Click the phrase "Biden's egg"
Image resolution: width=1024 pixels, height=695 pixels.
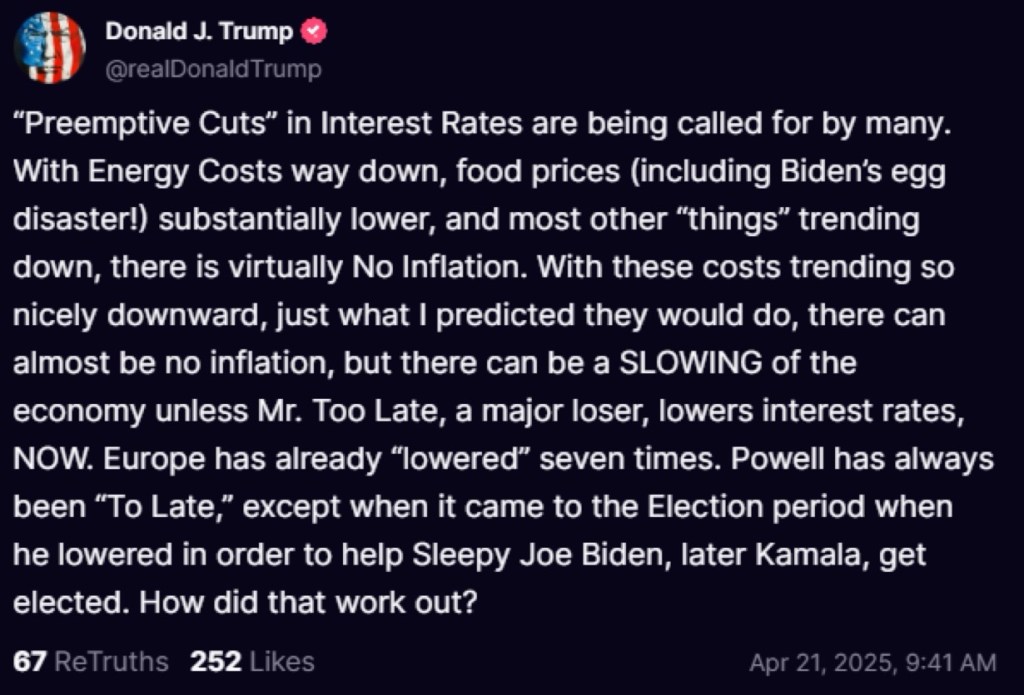pos(862,174)
